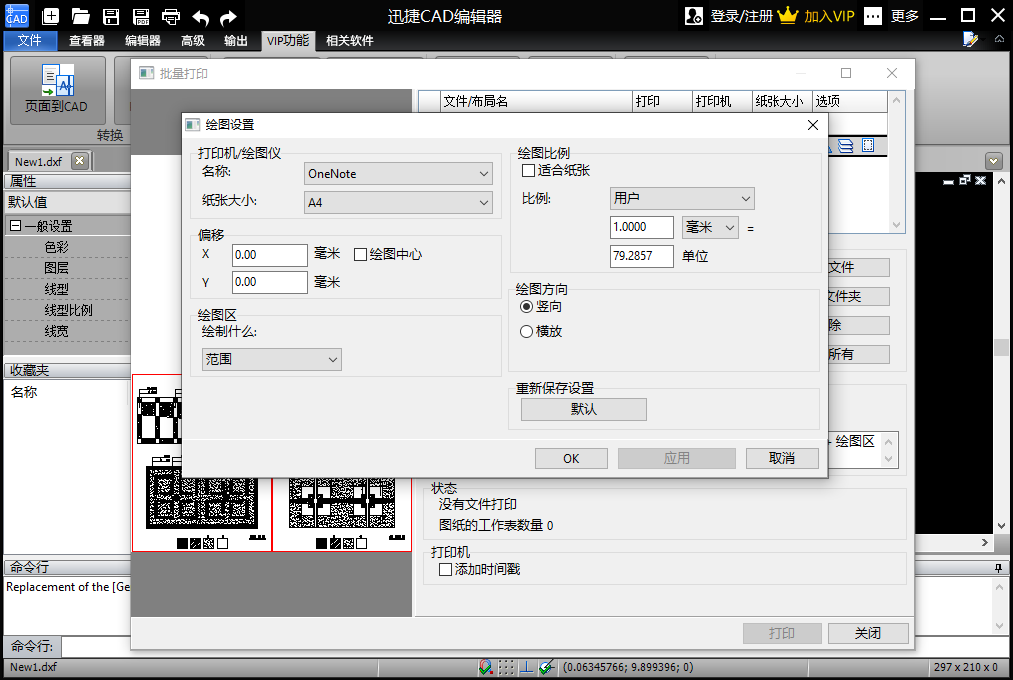Screen dimensions: 1013x680
Task: Click the layers stack icon in print list
Action: click(846, 146)
